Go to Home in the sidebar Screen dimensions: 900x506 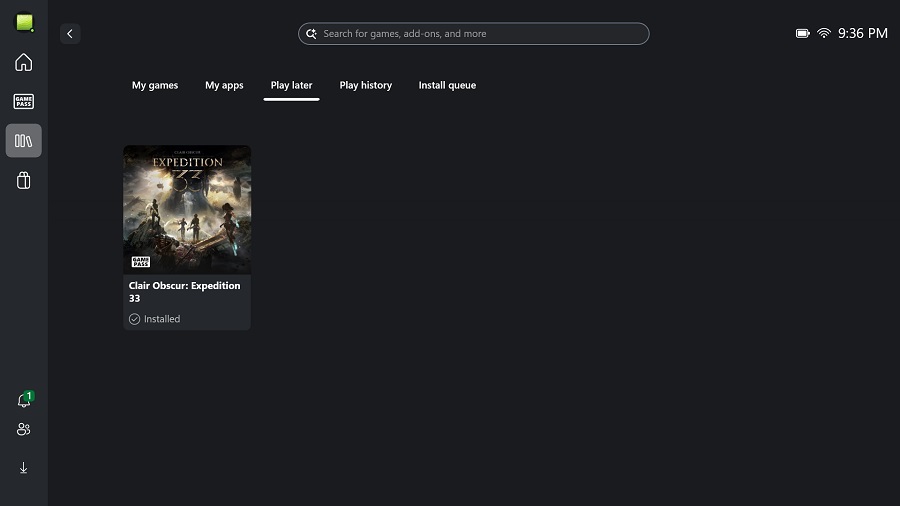click(x=24, y=63)
